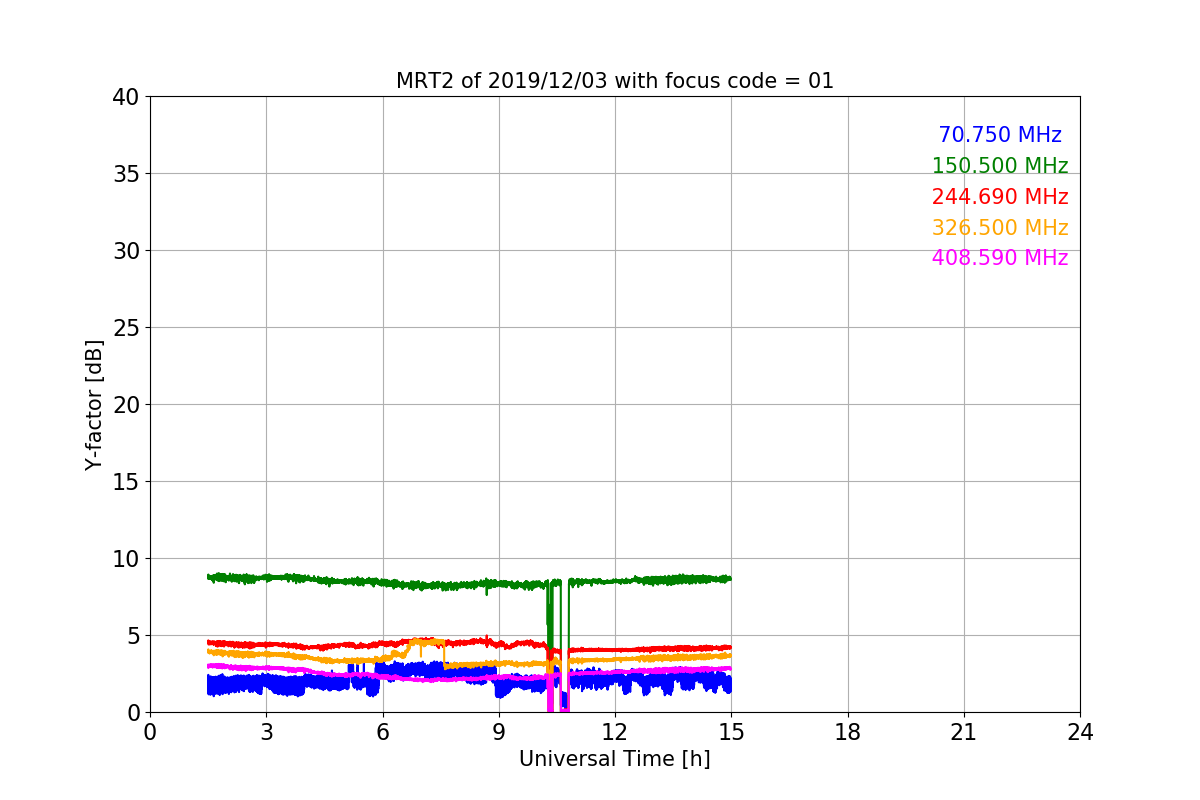Select the orange 326.500 MHz legend label
Viewport: 1200px width, 800px height.
[x=1000, y=228]
